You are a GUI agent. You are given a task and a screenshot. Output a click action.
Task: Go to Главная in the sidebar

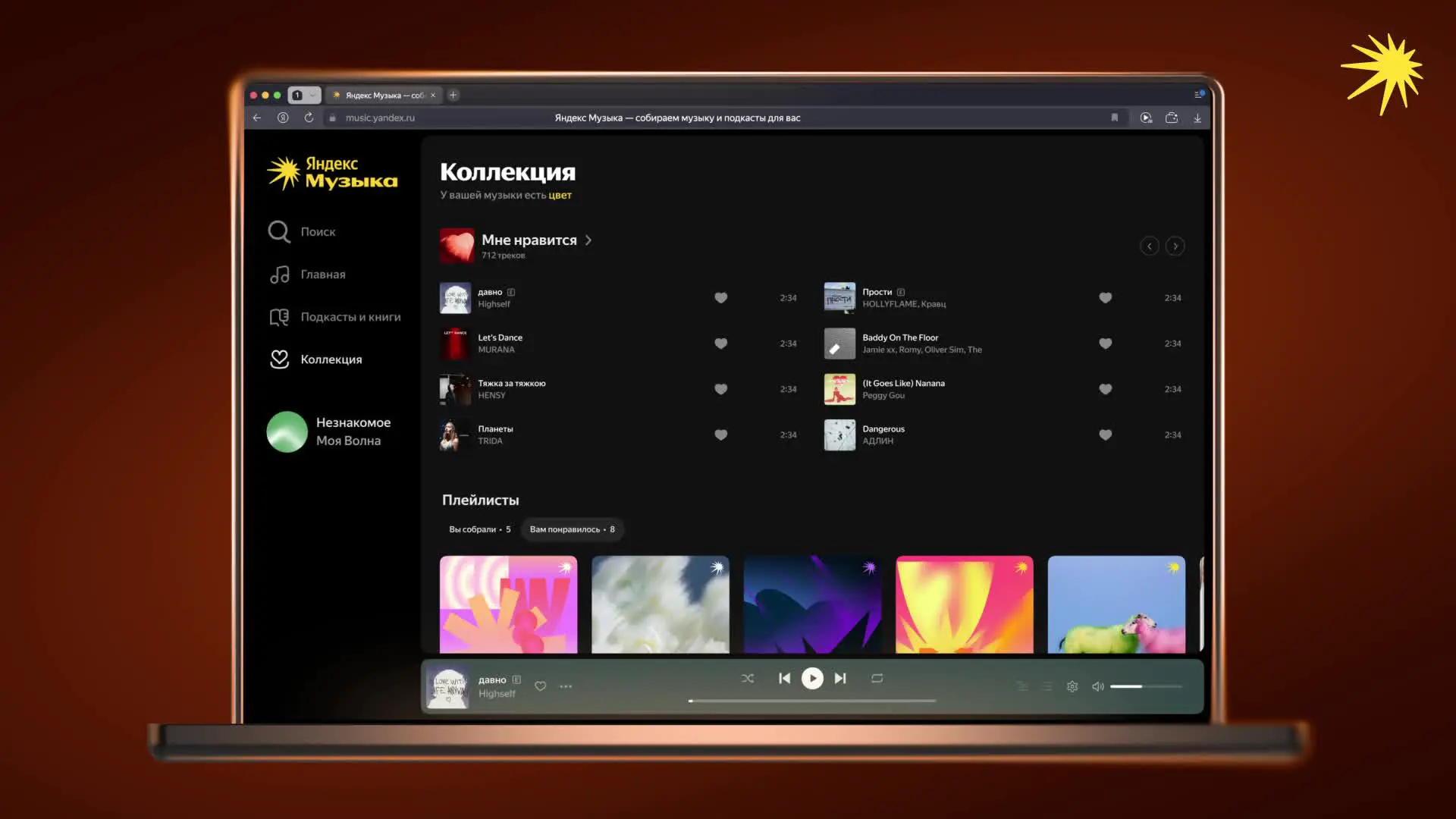[322, 275]
